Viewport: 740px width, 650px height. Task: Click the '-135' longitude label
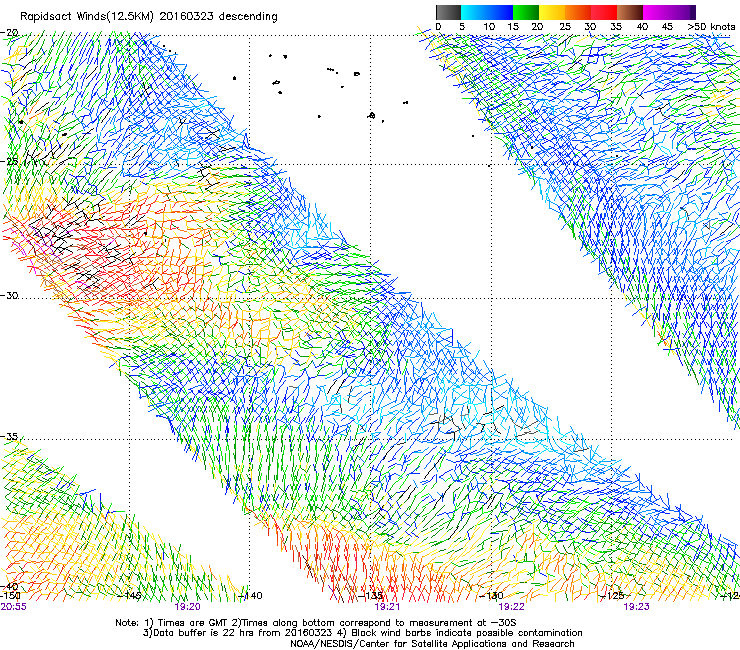370,596
